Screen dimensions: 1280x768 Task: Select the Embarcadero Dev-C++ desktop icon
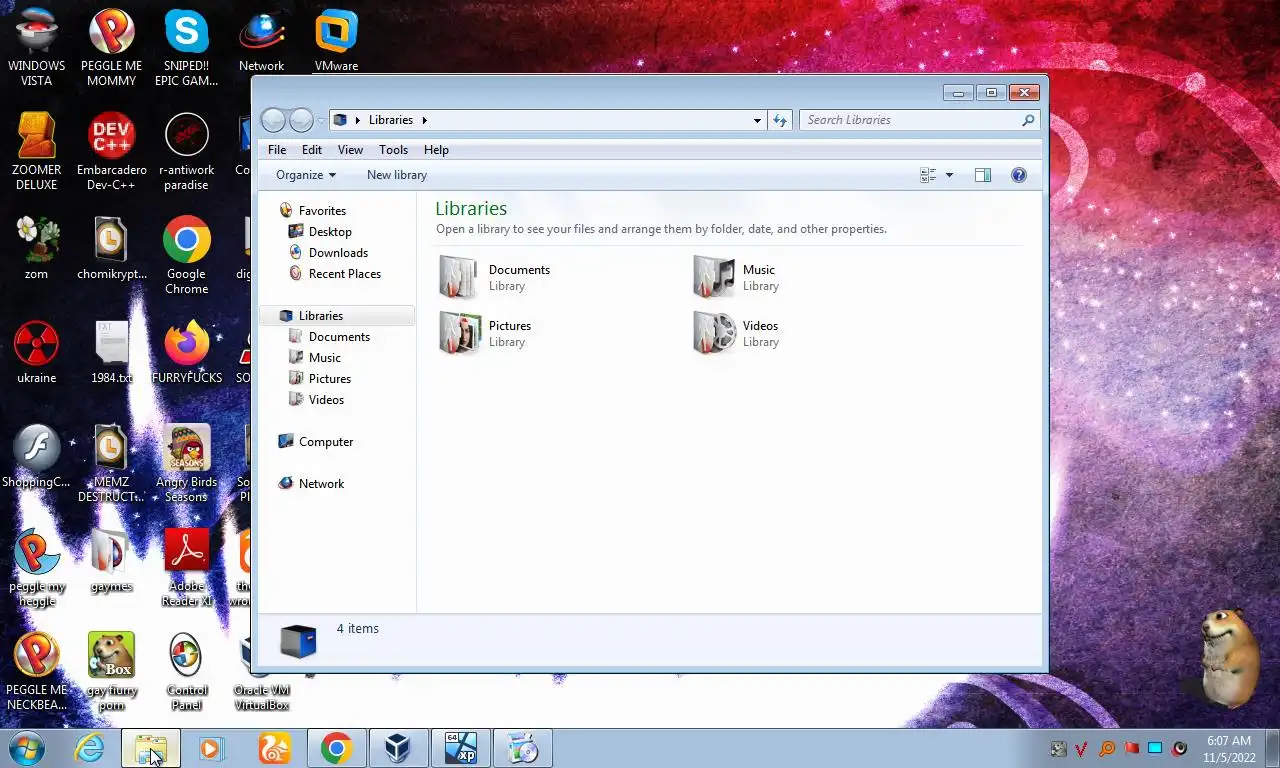(x=112, y=151)
